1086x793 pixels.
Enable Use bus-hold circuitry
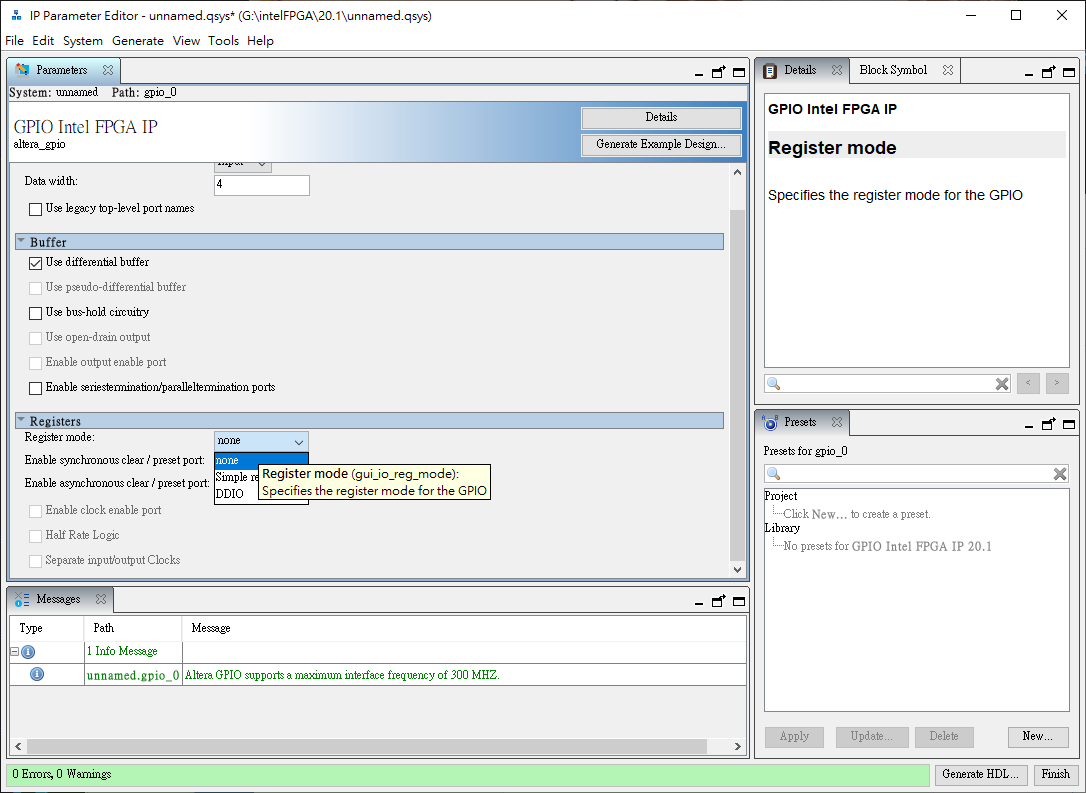(36, 313)
